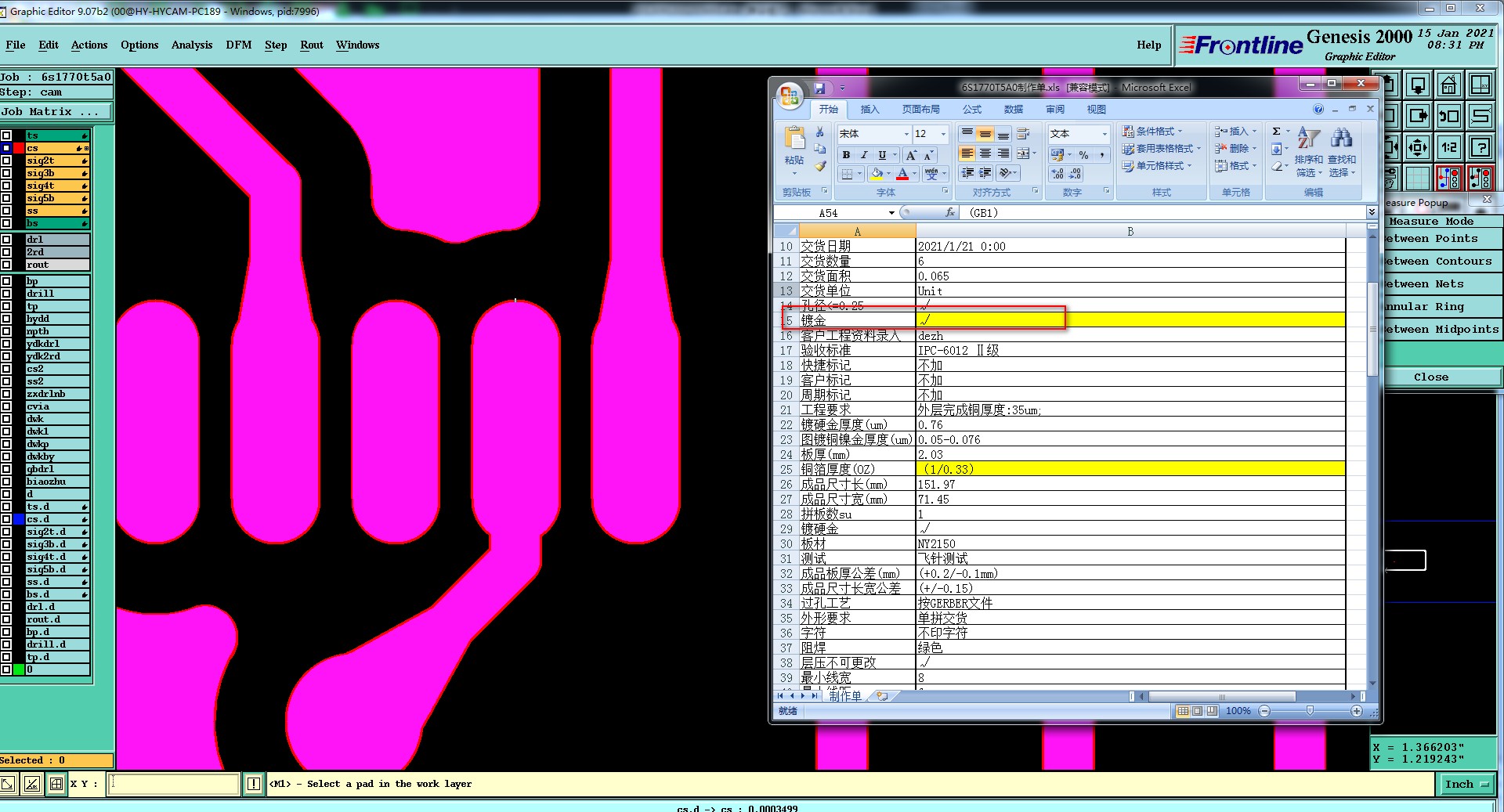The width and height of the screenshot is (1504, 812).
Task: Click the pan four-direction arrows icon
Action: (1418, 147)
